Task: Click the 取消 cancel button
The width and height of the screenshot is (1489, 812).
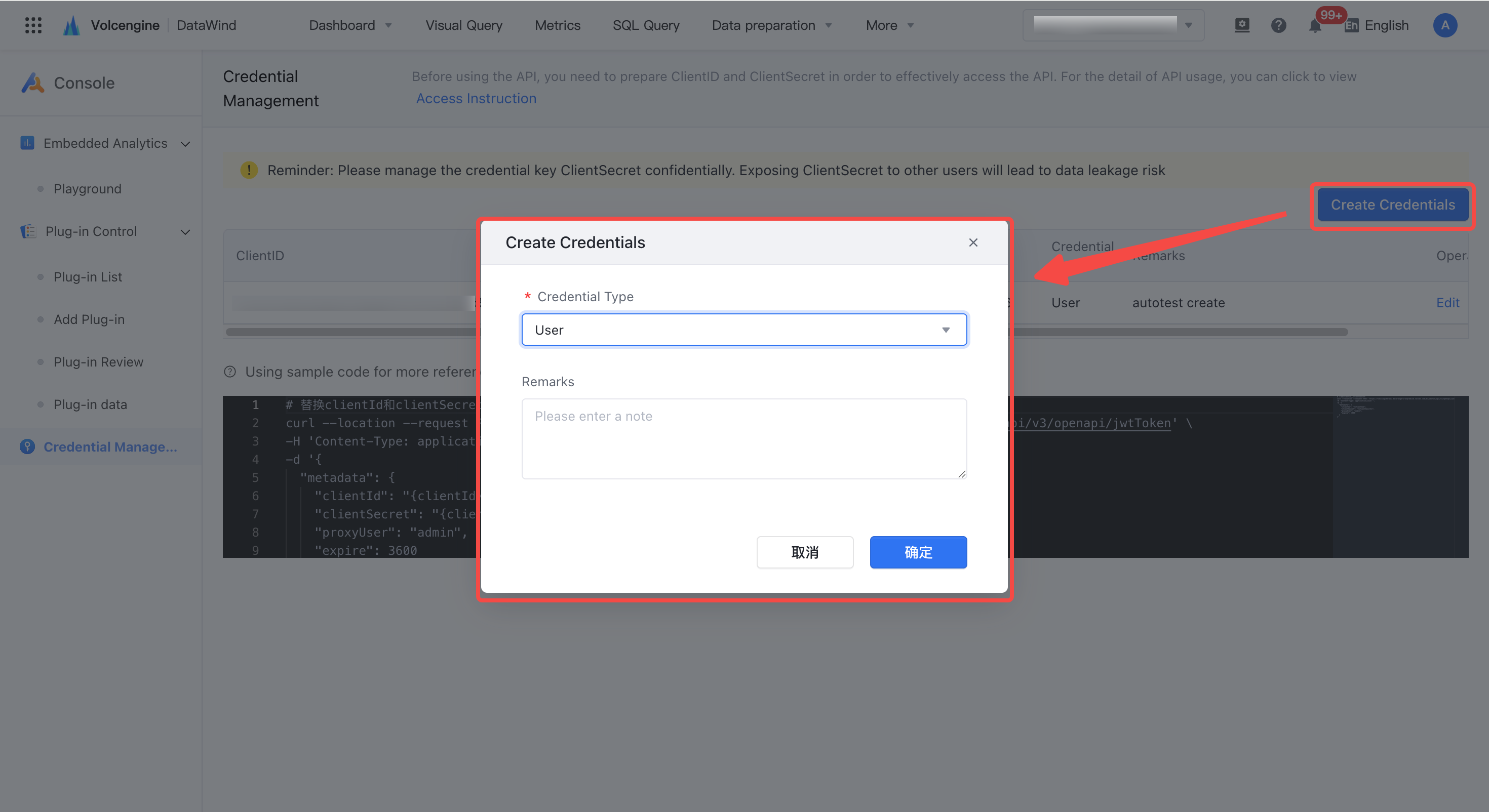Action: click(805, 552)
